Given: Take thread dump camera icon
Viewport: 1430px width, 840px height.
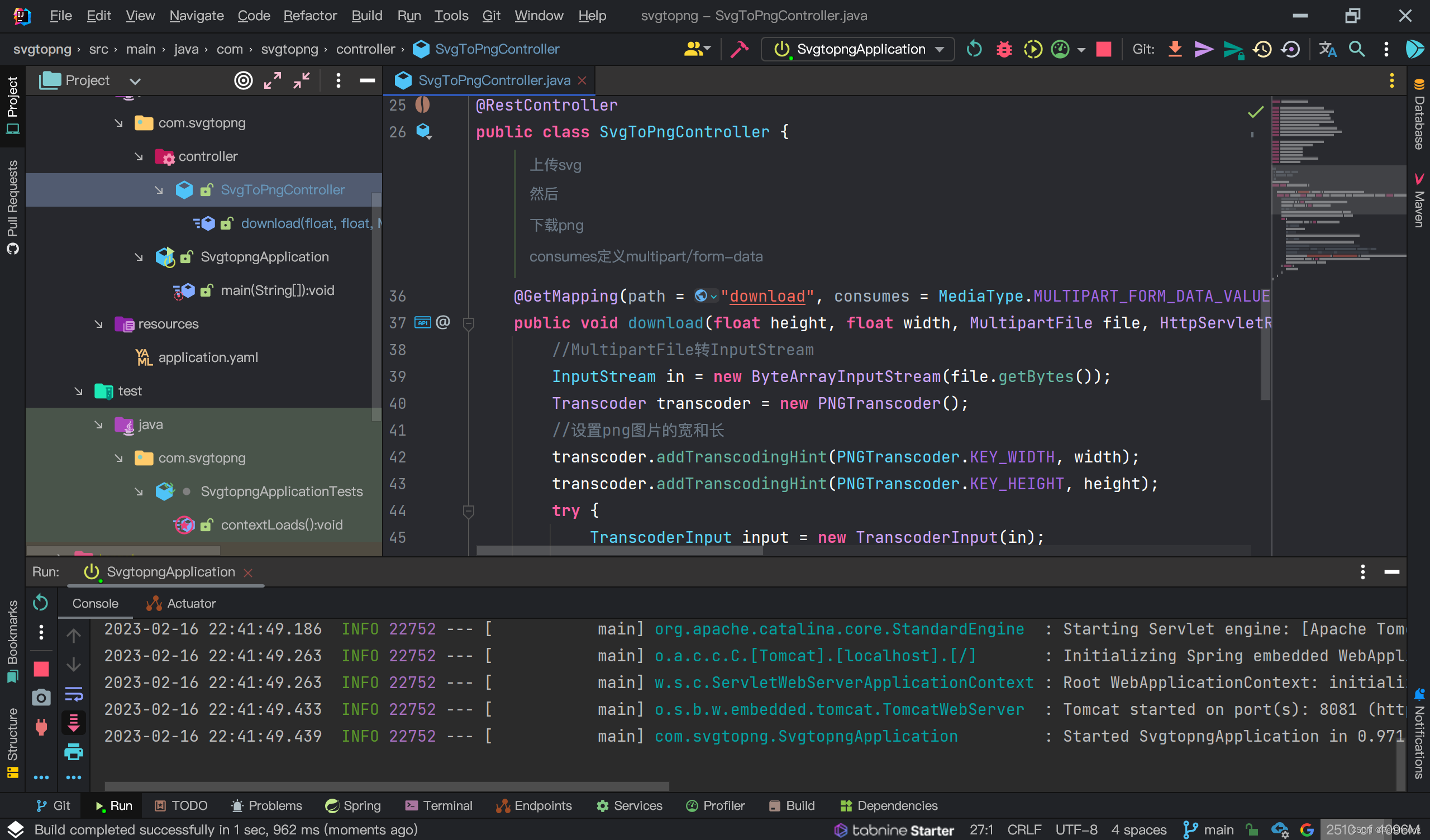Looking at the screenshot, I should [x=41, y=698].
